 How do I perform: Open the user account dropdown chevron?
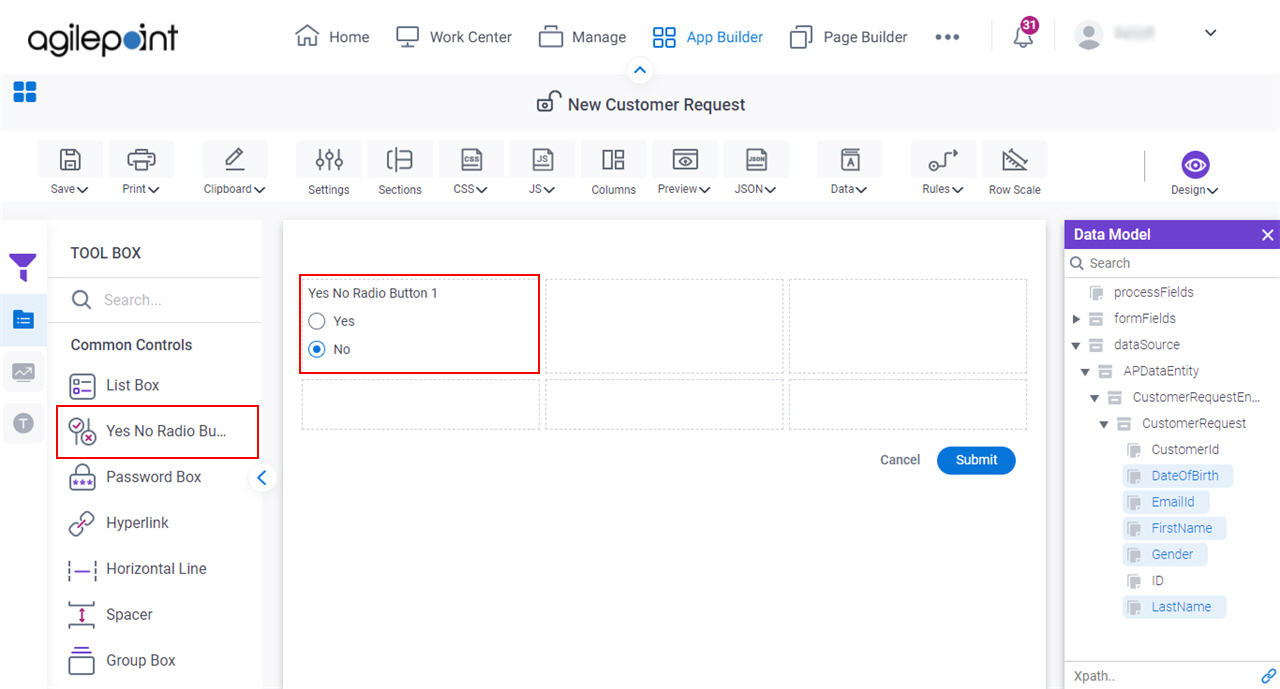(1210, 33)
